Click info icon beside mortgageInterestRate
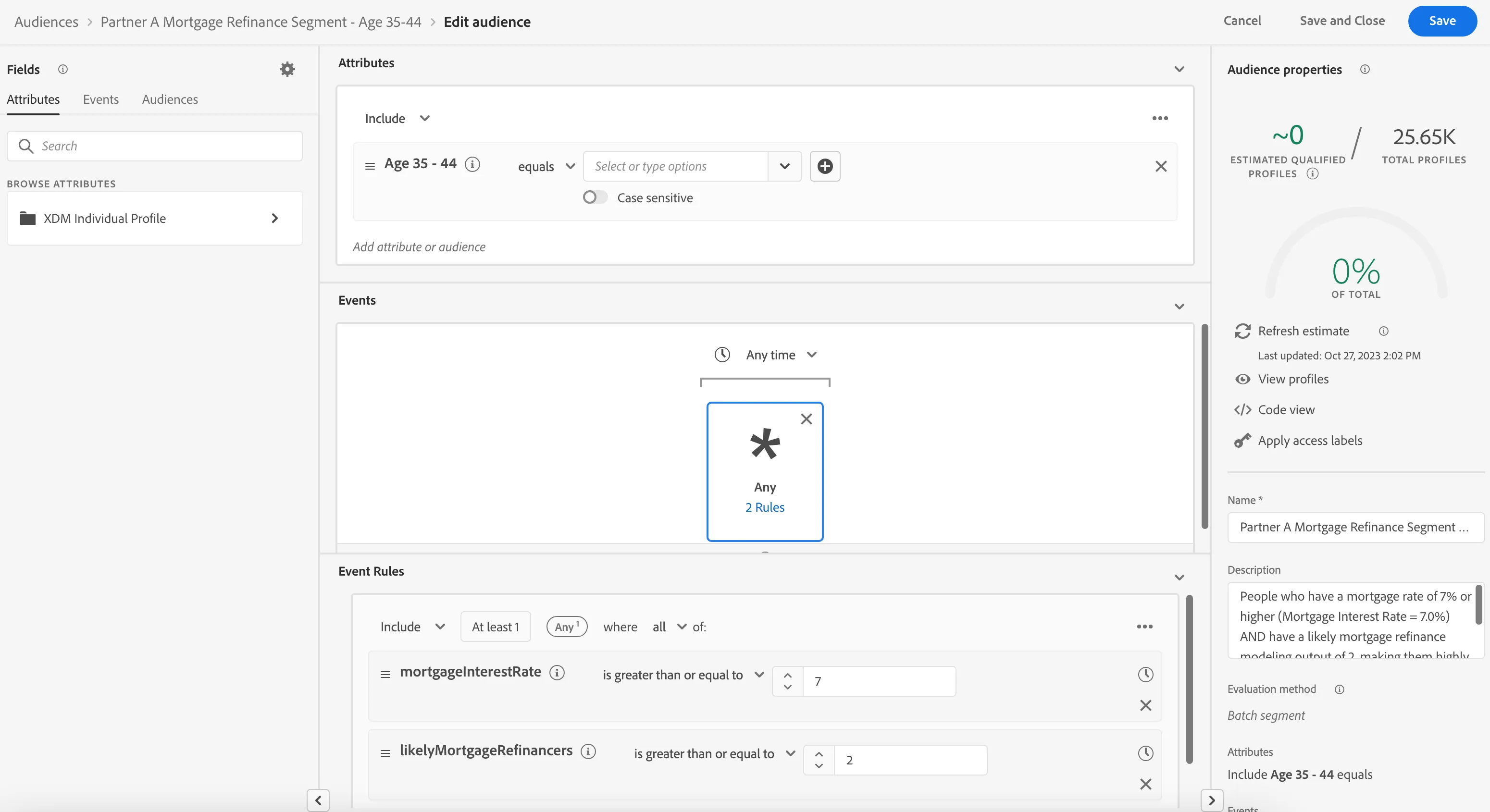 point(557,673)
